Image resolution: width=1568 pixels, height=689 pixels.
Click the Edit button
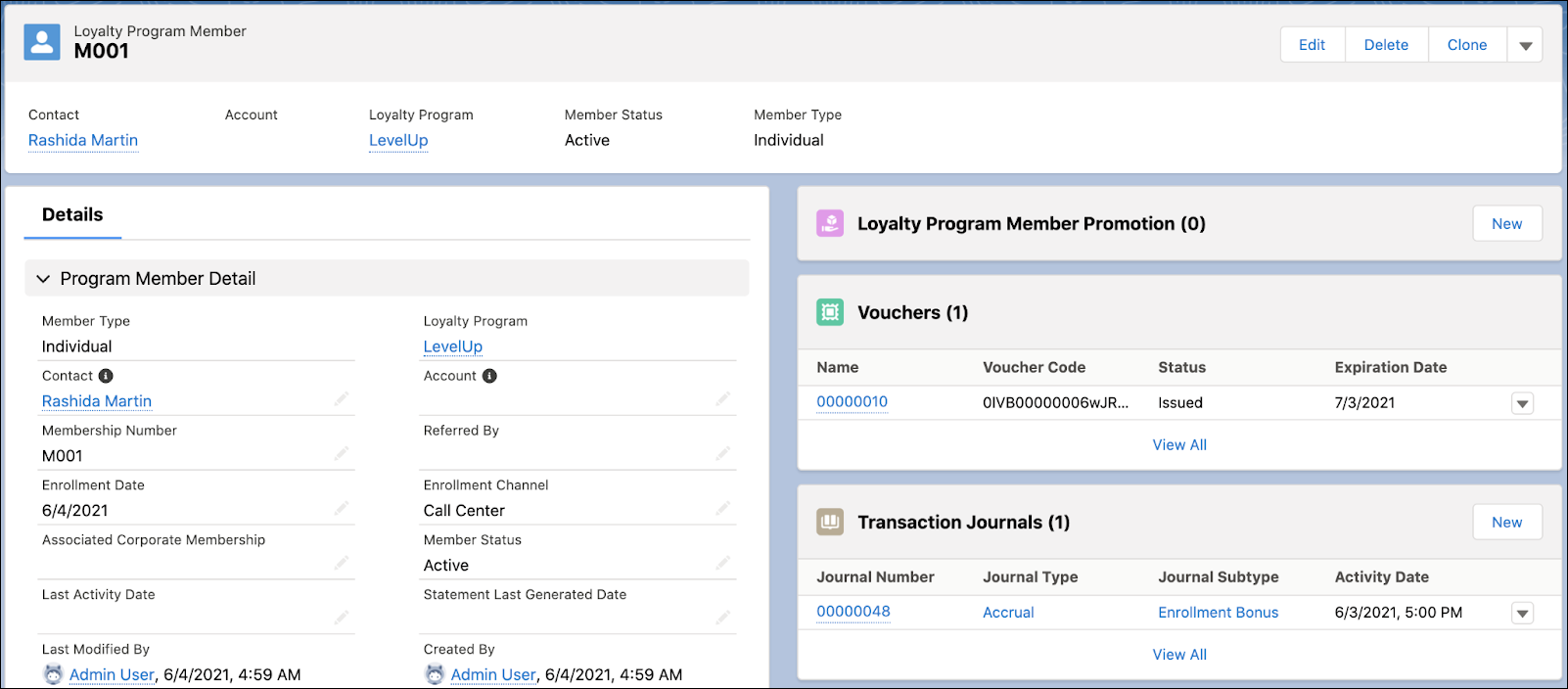coord(1312,45)
